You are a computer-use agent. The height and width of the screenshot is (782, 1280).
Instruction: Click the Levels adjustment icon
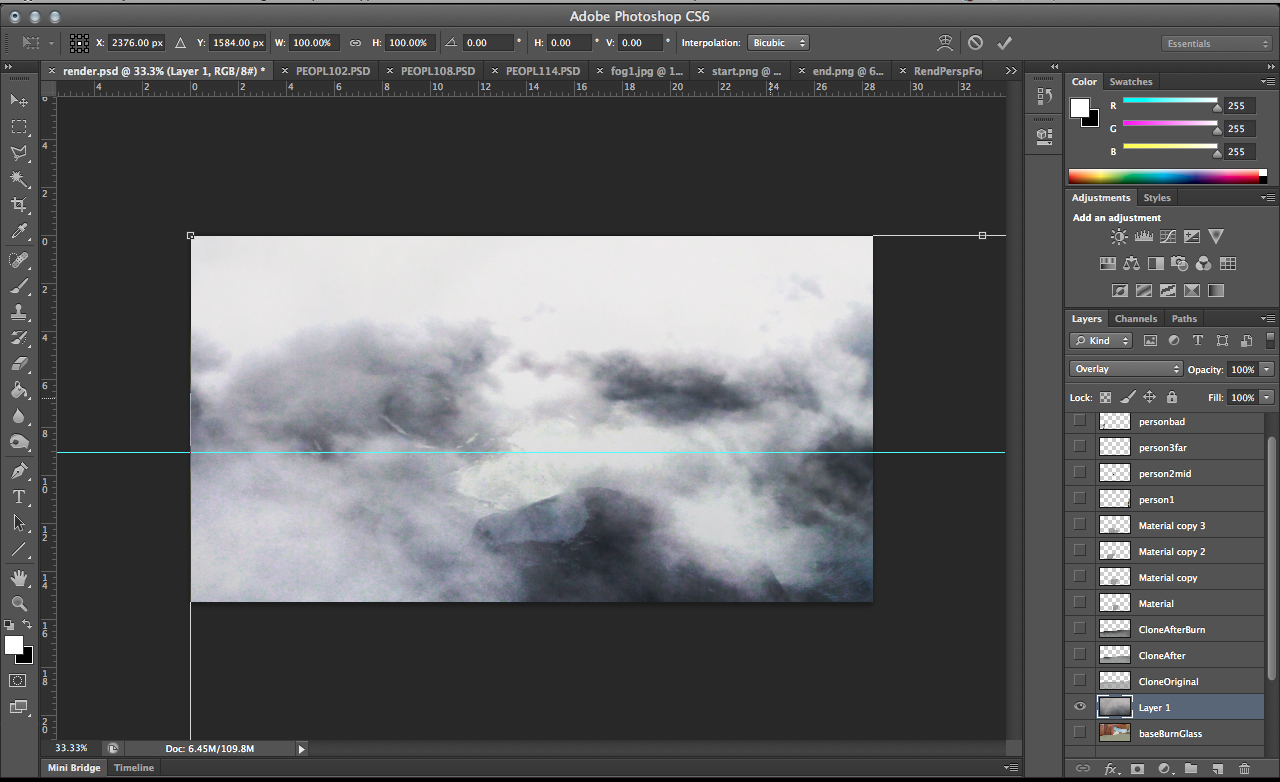click(x=1143, y=237)
